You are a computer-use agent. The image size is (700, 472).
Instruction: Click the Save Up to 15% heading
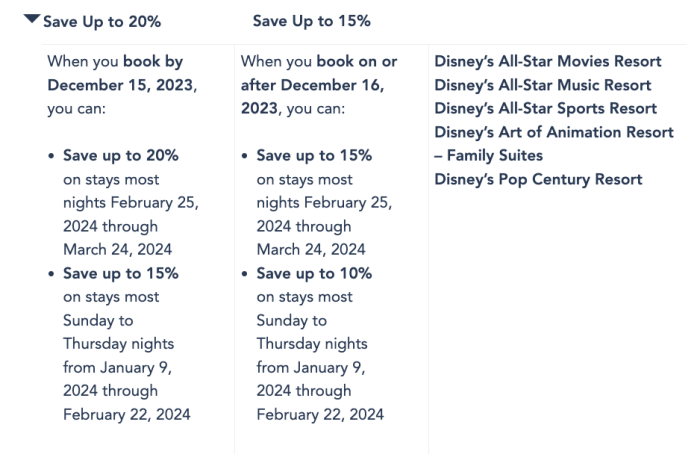(x=311, y=21)
